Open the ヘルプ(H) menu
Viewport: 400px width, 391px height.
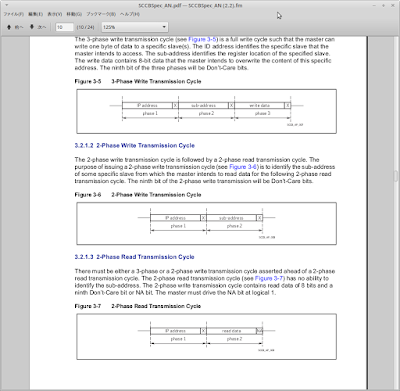point(130,14)
